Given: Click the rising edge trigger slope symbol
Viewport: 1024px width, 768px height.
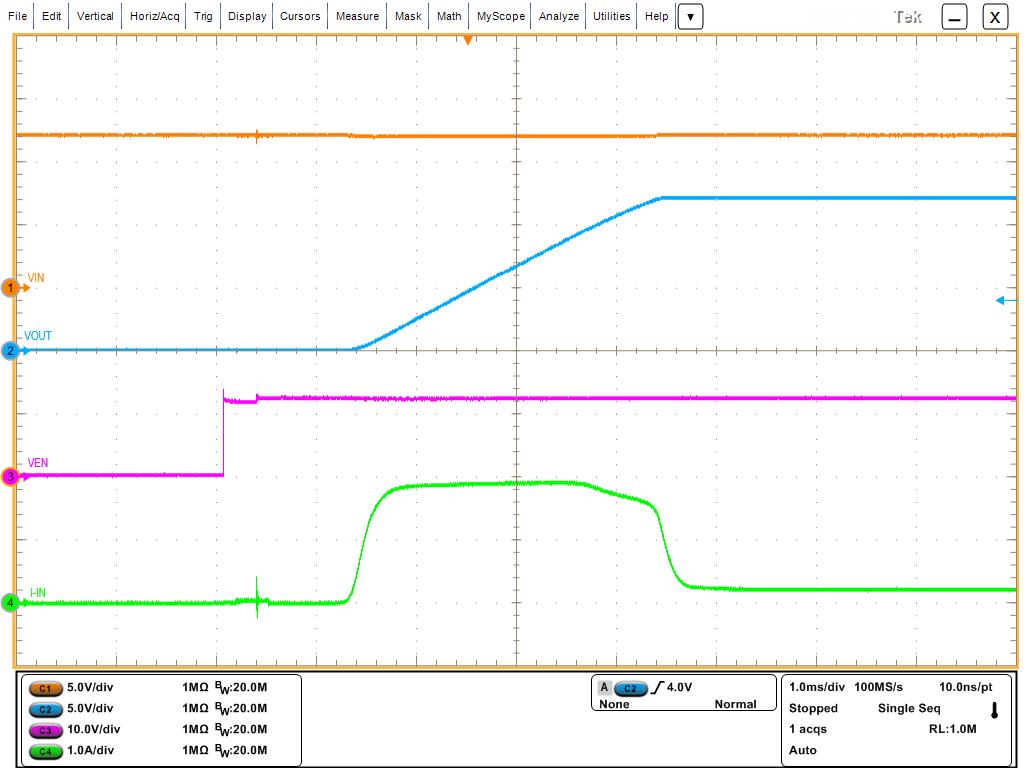Looking at the screenshot, I should tap(657, 688).
